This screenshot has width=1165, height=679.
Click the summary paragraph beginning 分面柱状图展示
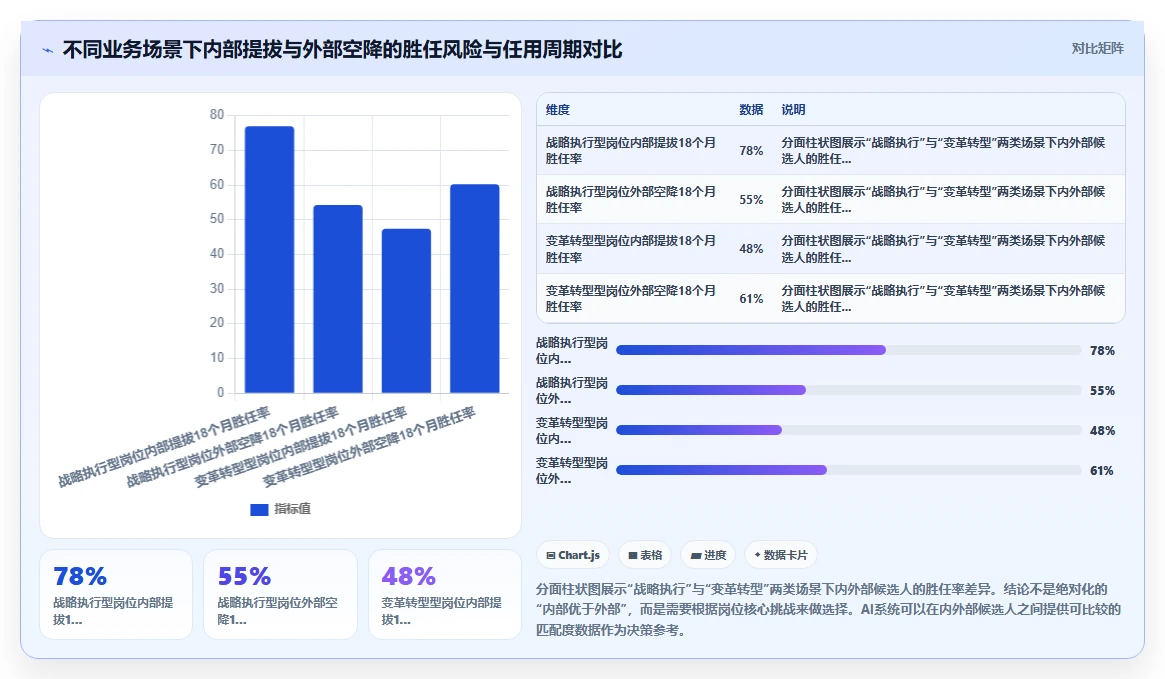tap(828, 610)
